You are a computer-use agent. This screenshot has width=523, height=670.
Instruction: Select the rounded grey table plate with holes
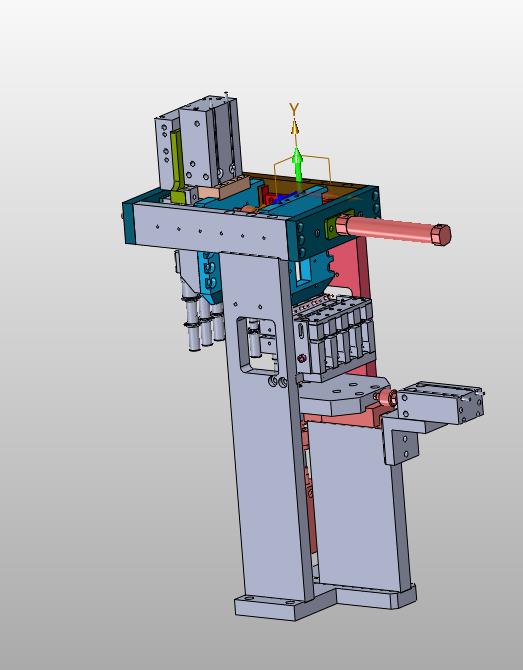pos(342,394)
